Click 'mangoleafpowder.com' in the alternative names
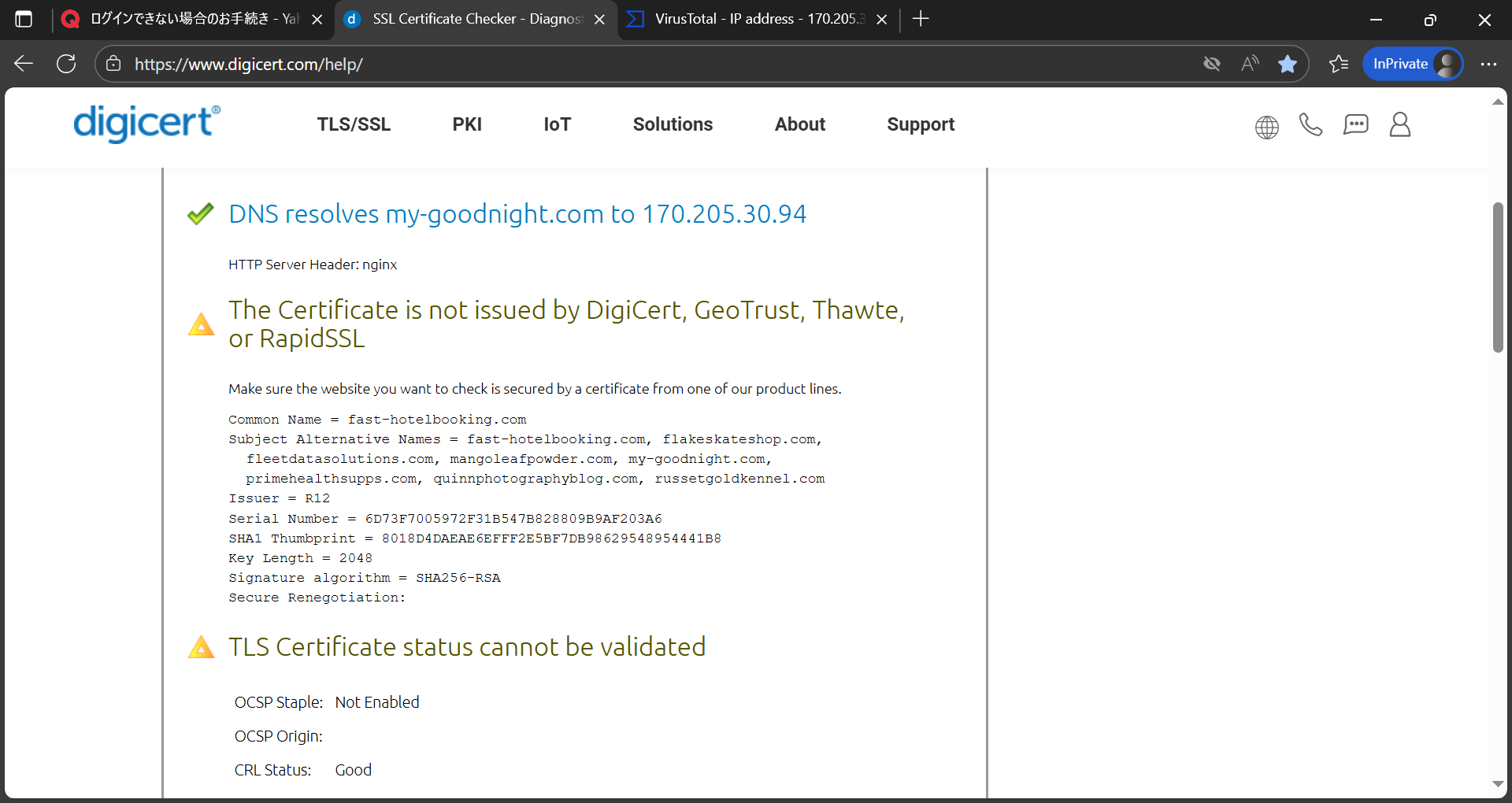 tap(531, 459)
